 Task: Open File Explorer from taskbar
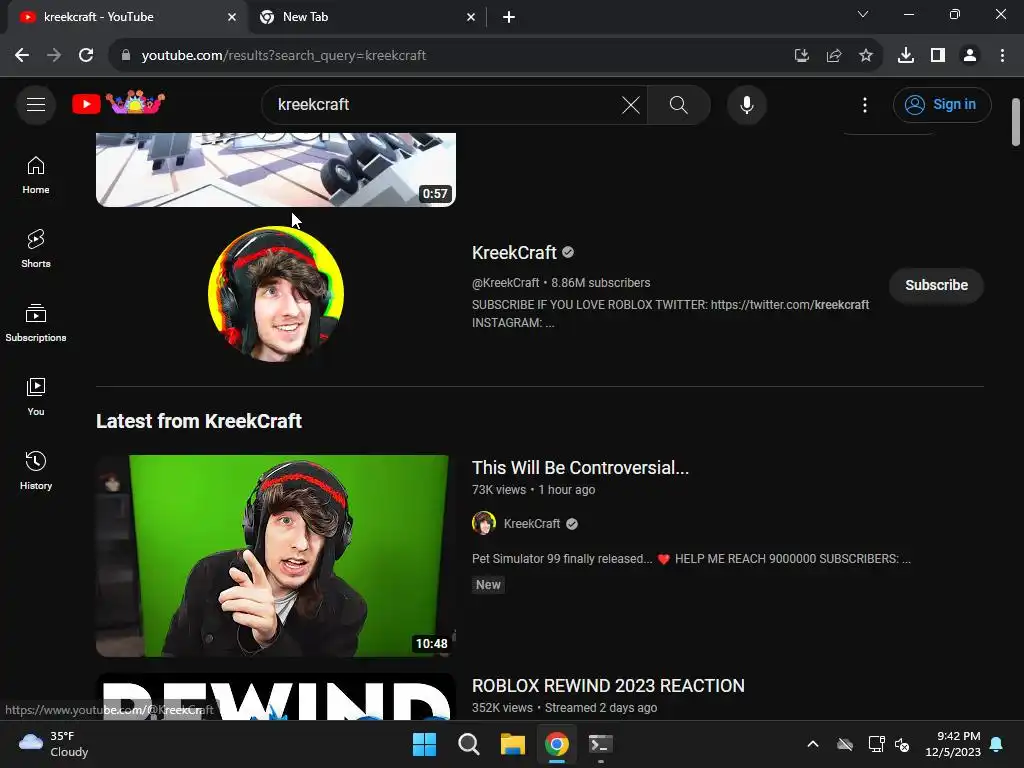pos(513,744)
